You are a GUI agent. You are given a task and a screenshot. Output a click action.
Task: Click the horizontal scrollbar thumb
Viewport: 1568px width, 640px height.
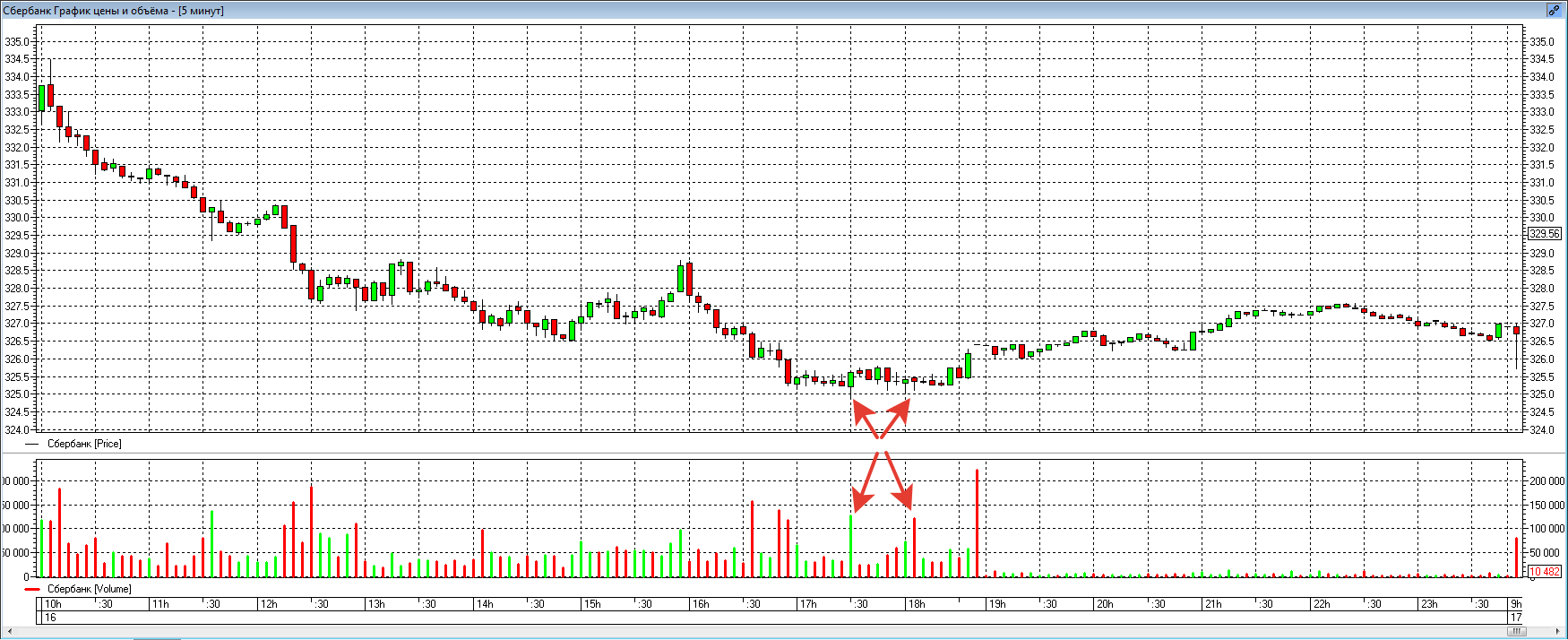click(1515, 632)
